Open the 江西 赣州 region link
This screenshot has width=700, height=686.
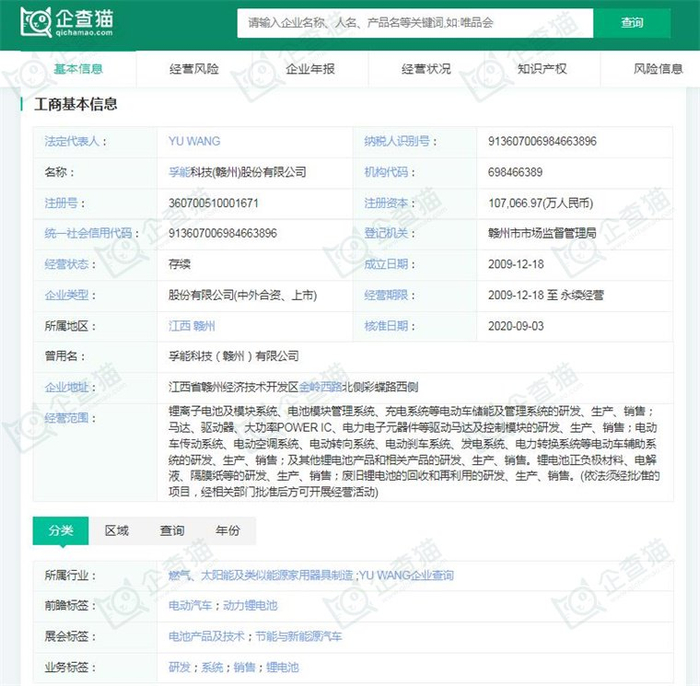coord(192,326)
